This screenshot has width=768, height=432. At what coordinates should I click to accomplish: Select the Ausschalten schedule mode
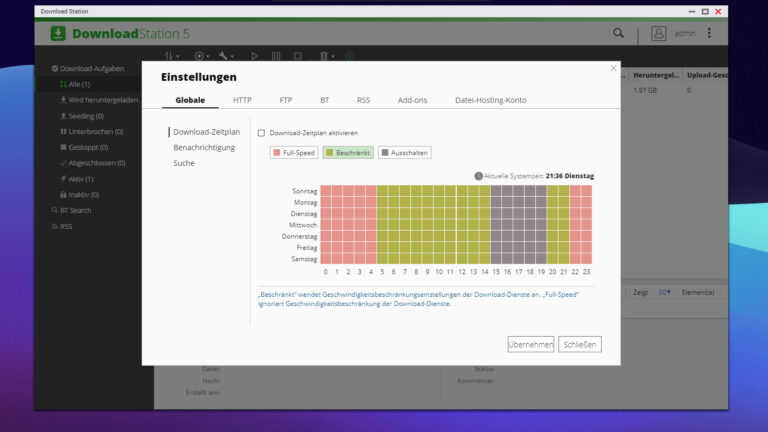point(405,153)
